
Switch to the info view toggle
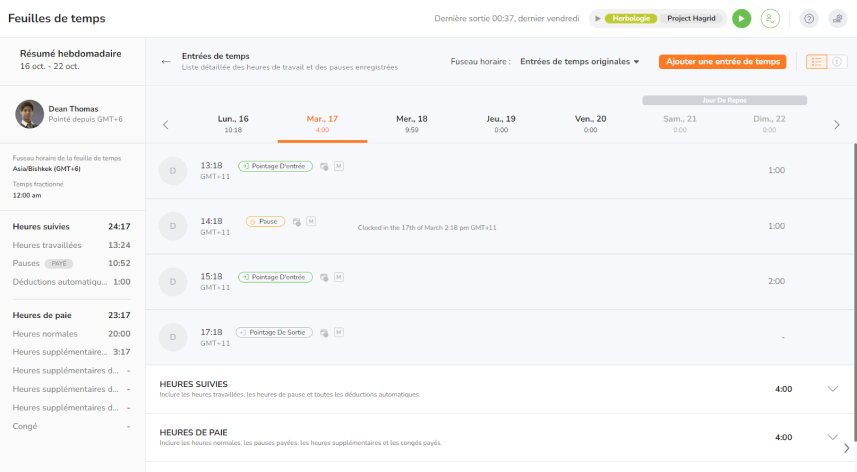tap(837, 62)
